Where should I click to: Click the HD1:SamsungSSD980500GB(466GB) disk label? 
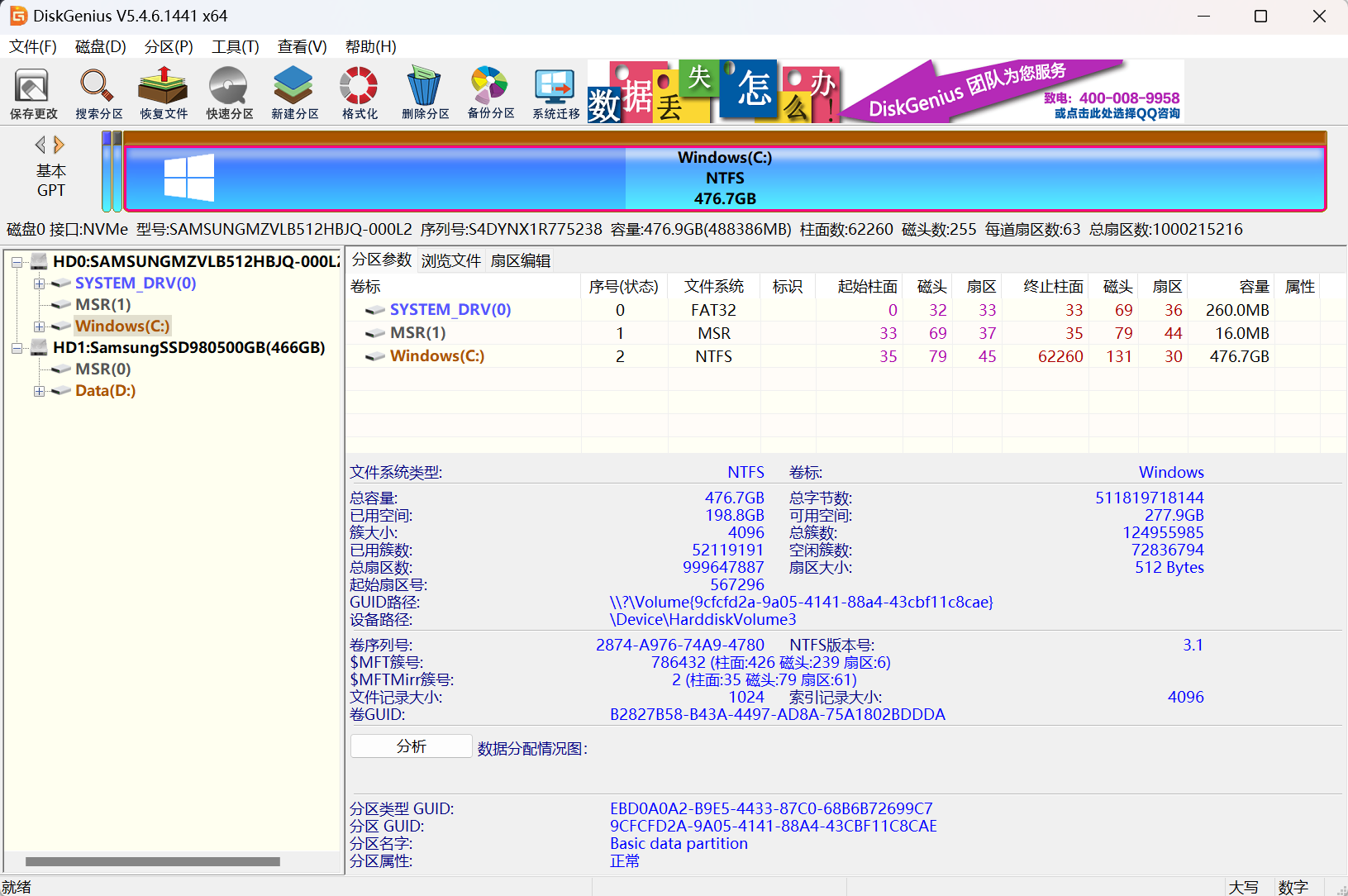(x=189, y=348)
